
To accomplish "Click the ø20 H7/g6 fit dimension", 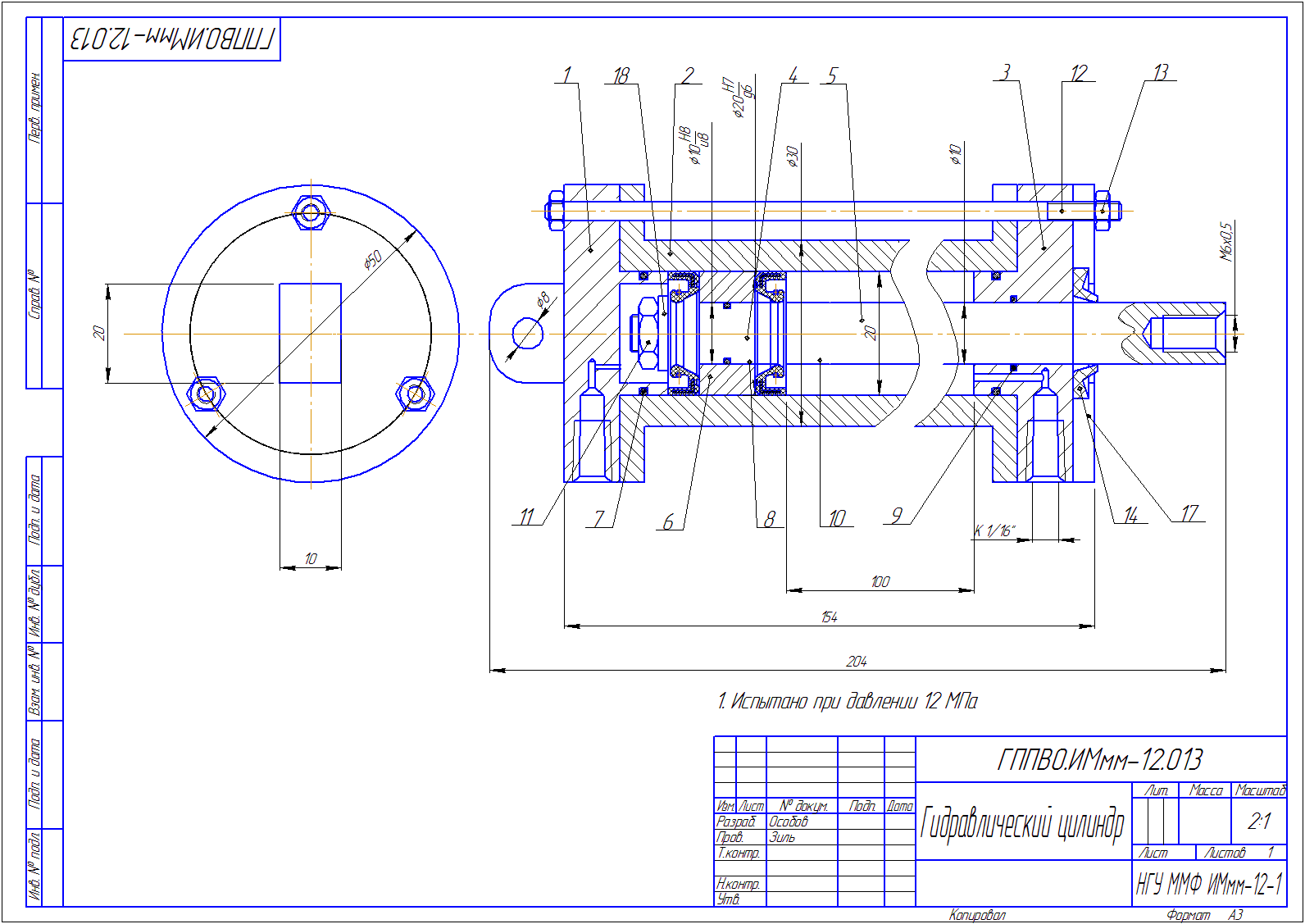I will 741,98.
